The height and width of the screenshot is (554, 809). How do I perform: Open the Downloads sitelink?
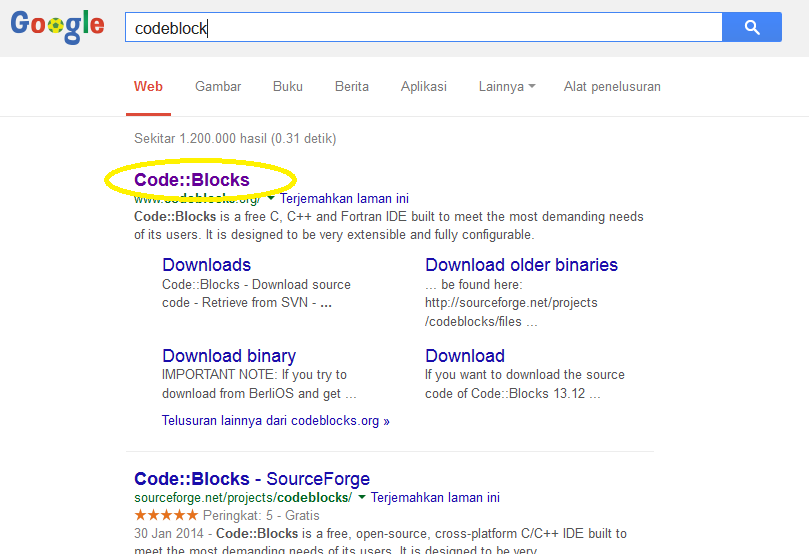point(206,265)
